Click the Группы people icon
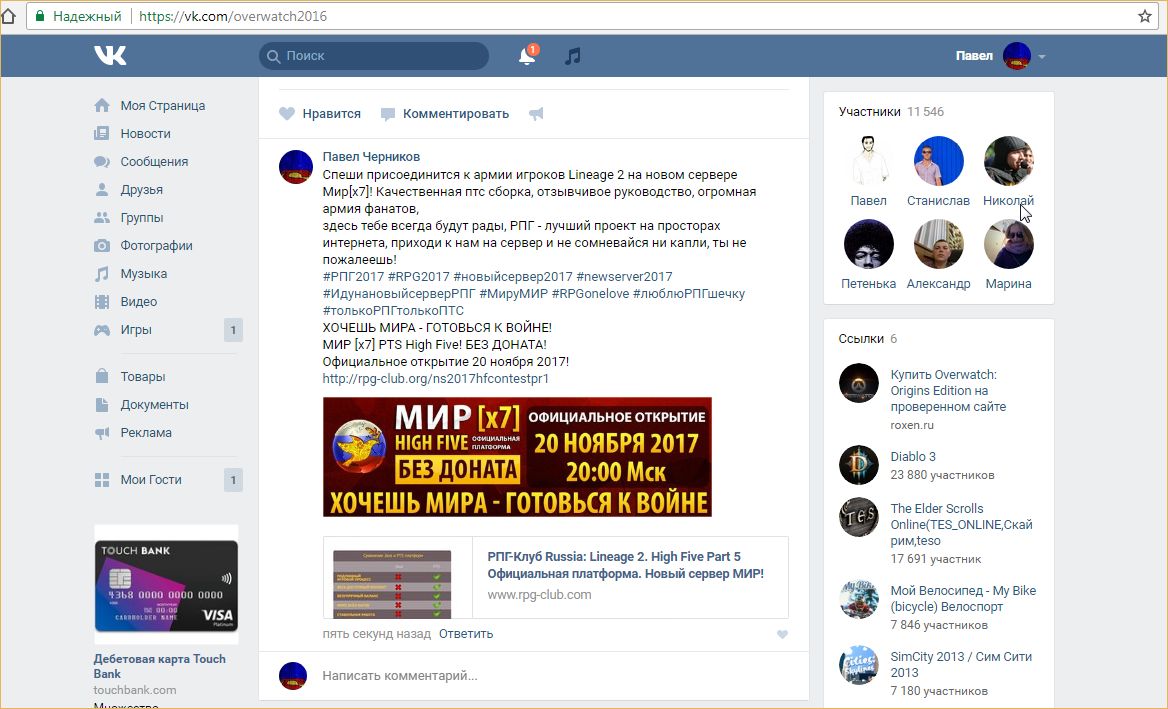 click(x=102, y=217)
